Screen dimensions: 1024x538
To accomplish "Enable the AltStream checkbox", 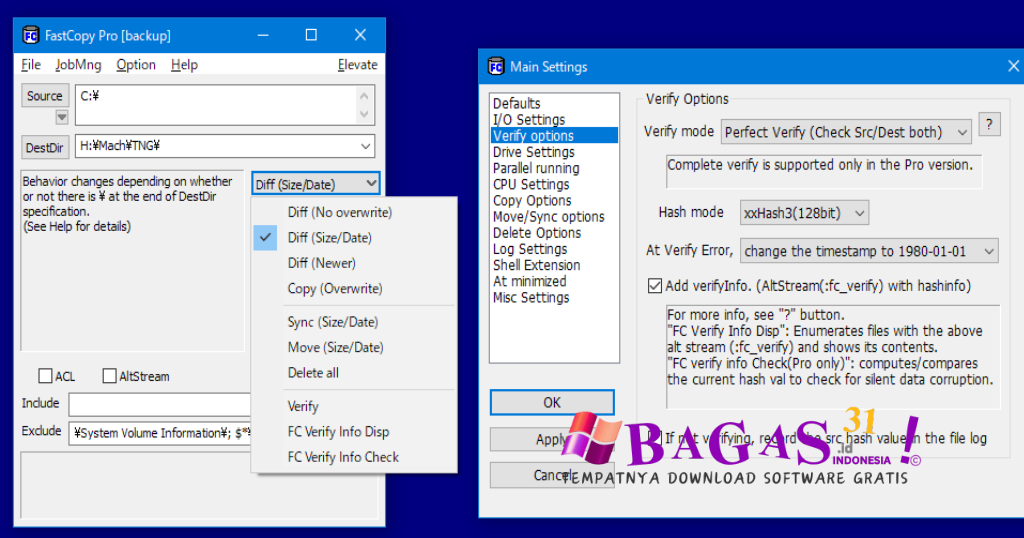I will (109, 376).
